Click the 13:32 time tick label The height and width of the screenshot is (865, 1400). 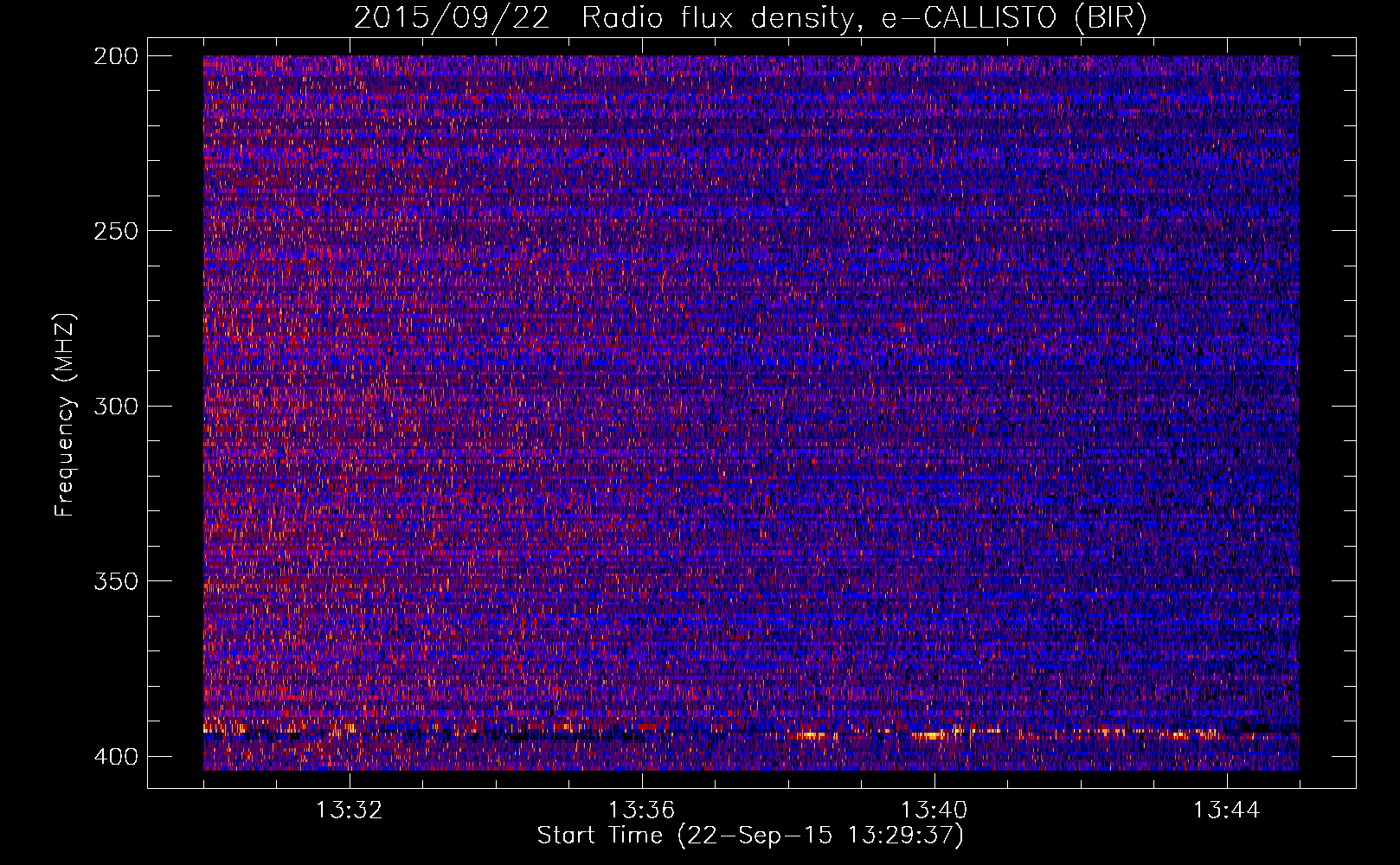(x=349, y=811)
